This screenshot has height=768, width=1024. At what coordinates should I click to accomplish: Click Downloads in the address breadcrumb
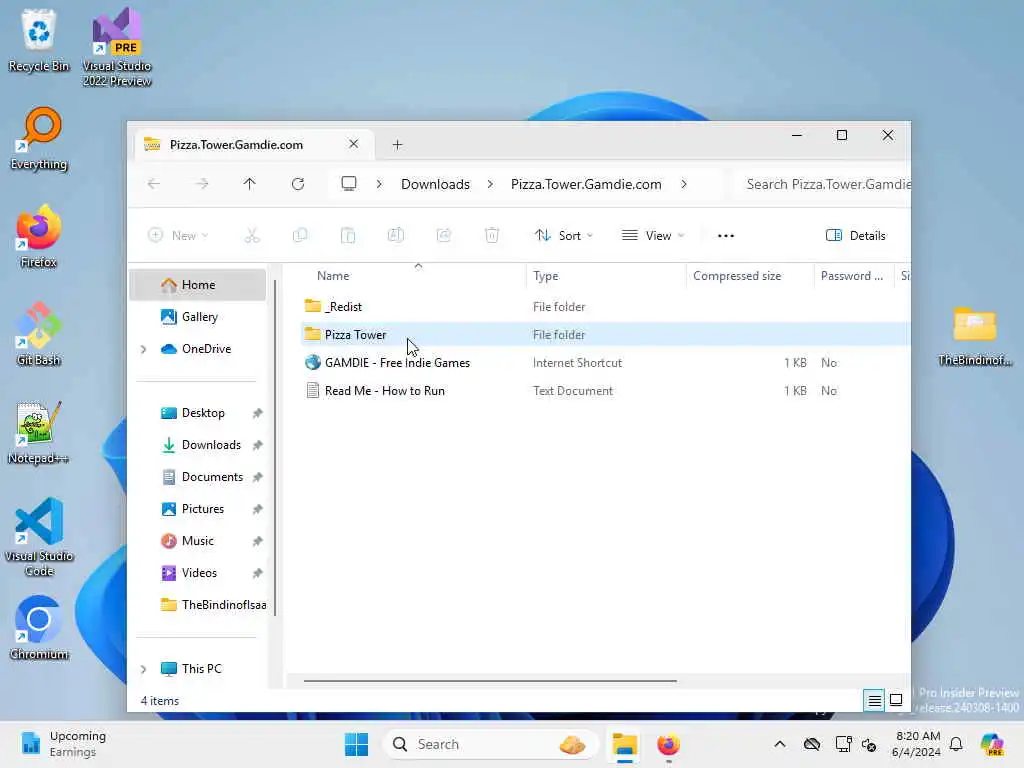coord(435,184)
